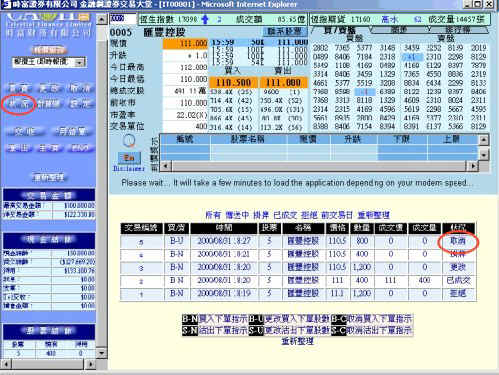Click the orange 111.000 ask price box
The image size is (499, 375).
tap(283, 82)
